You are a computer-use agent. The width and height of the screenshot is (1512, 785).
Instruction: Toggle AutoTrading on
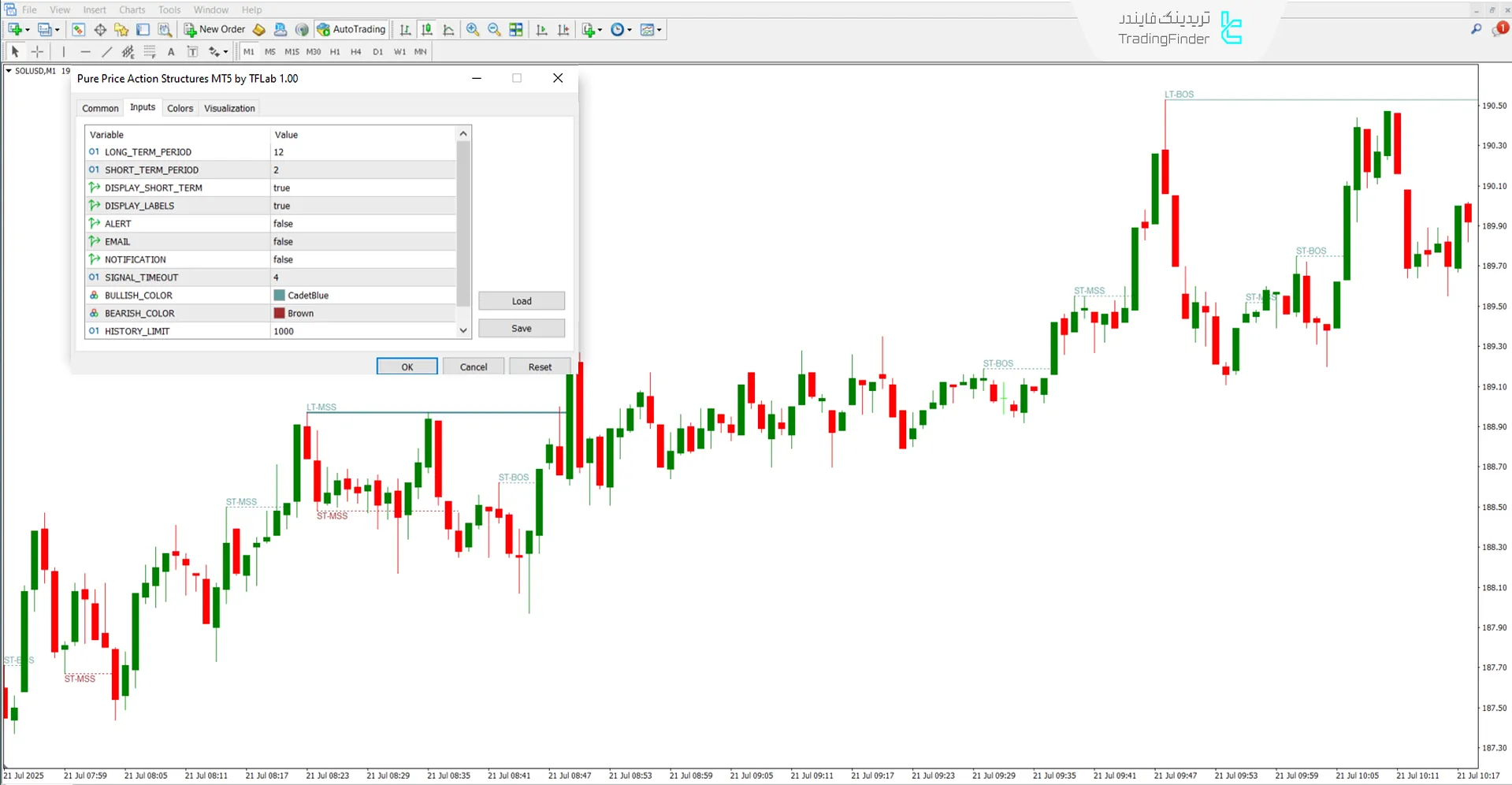coord(351,29)
